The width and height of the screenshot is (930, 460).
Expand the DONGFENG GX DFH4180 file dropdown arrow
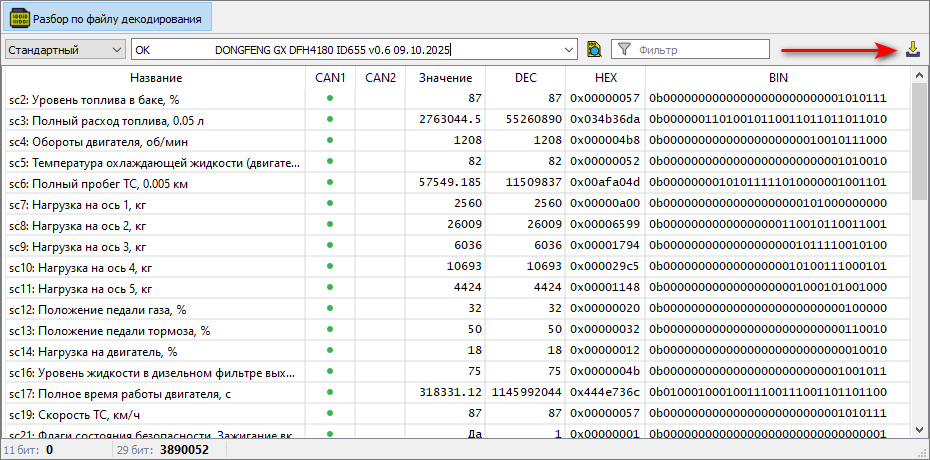click(569, 49)
